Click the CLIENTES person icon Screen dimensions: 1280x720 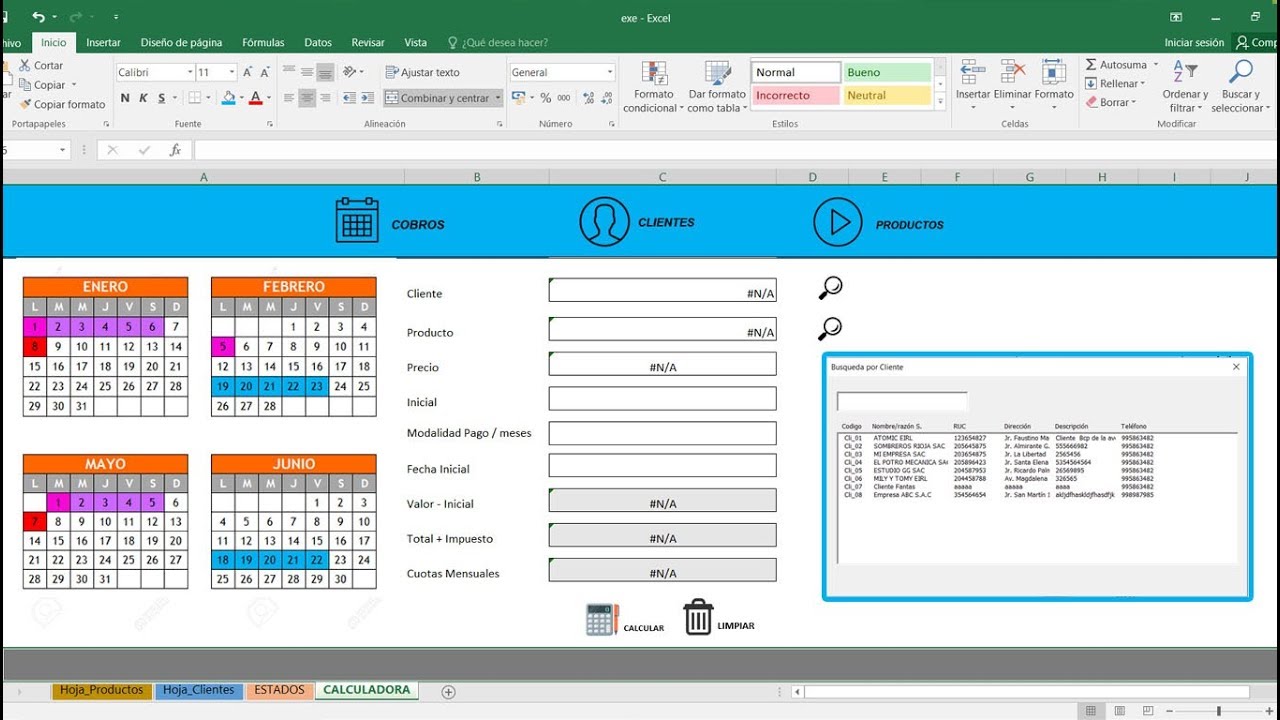(604, 221)
